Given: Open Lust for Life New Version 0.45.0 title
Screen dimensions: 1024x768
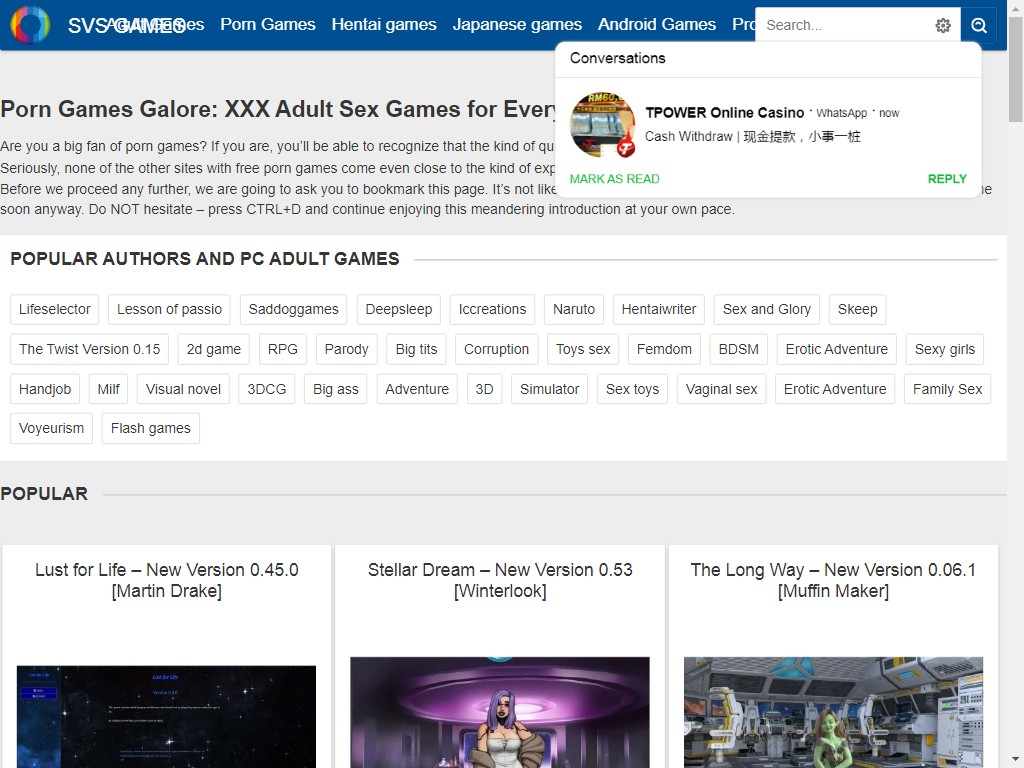Looking at the screenshot, I should (167, 580).
